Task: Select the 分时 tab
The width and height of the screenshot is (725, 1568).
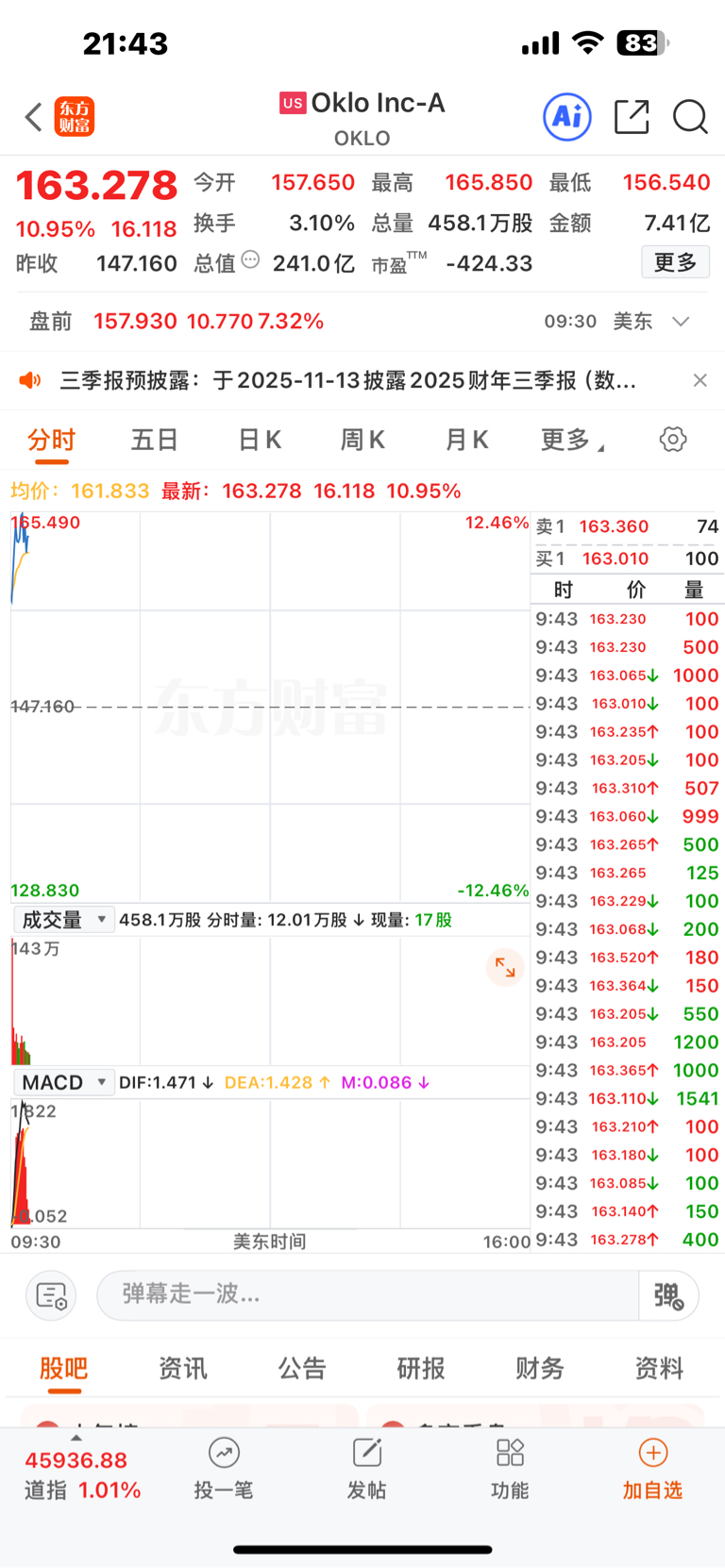Action: pyautogui.click(x=51, y=441)
